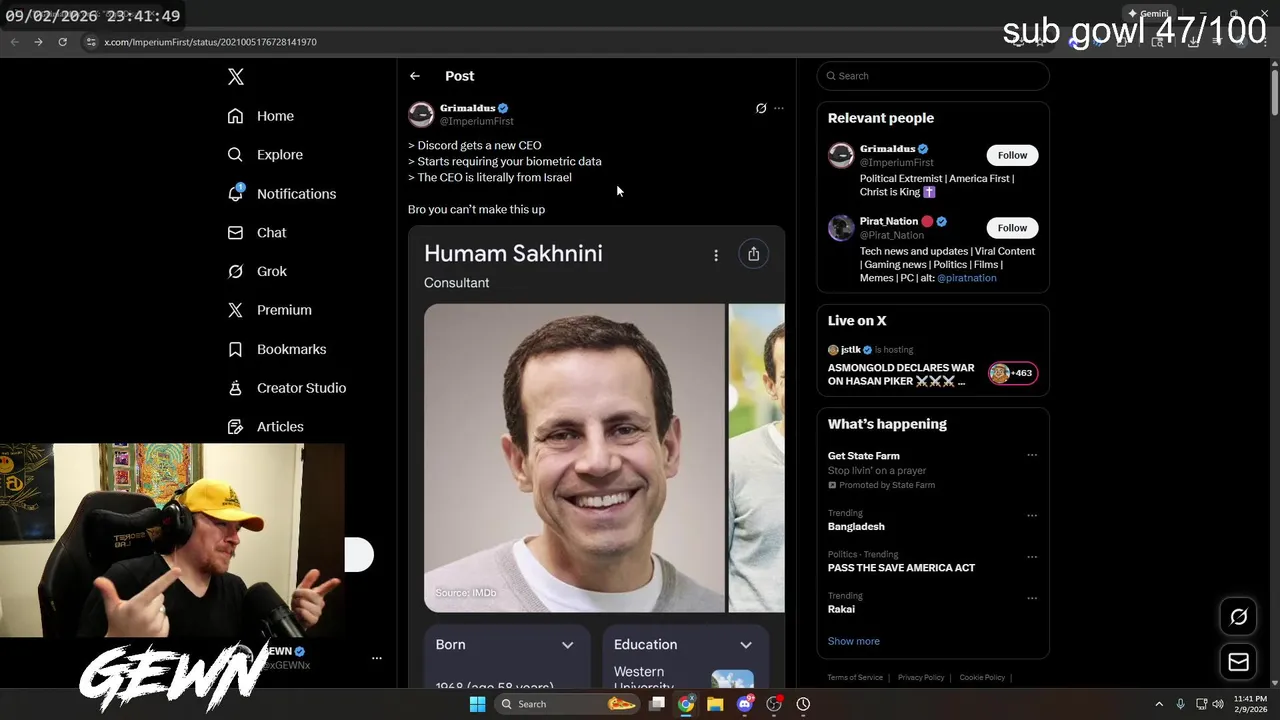
Task: Open the three-dot menu on Humam Sakhnini card
Action: 716,255
